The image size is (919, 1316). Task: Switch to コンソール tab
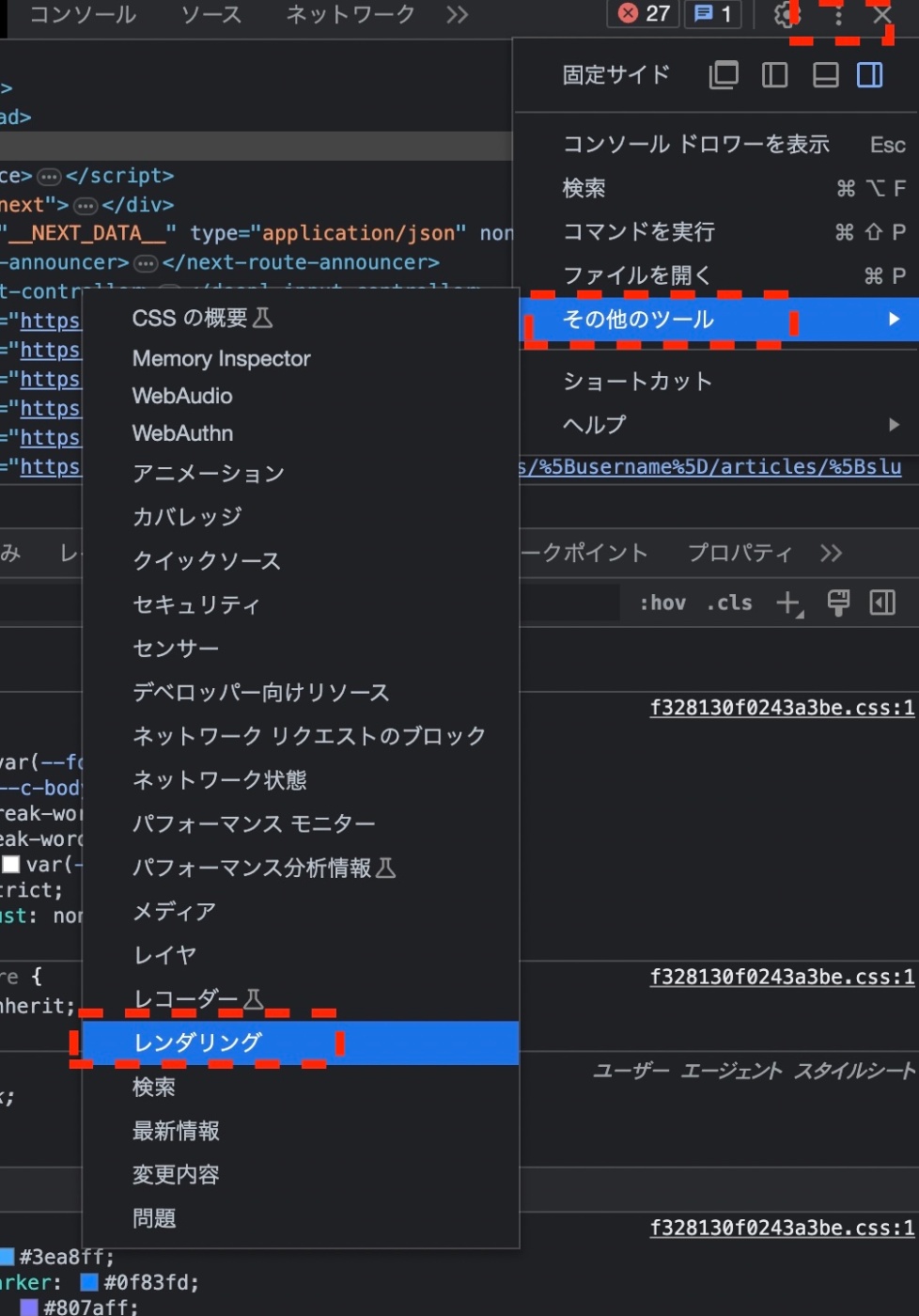83,14
